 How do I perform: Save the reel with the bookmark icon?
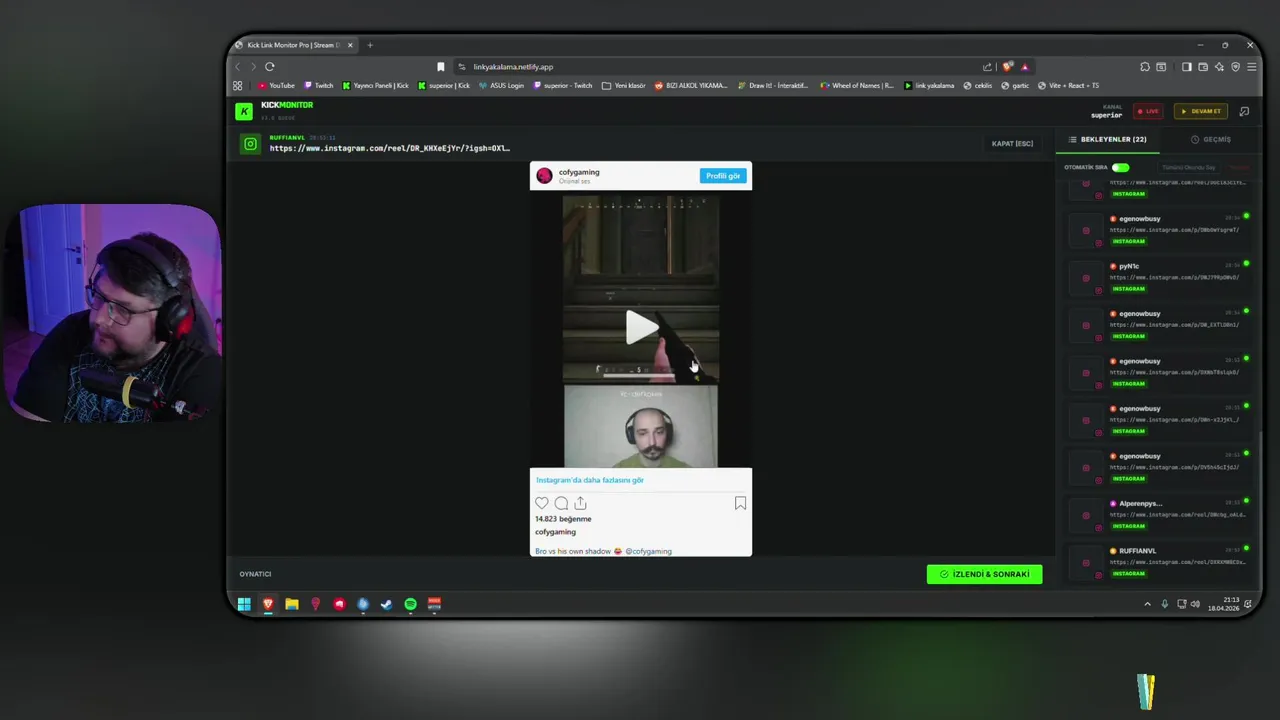point(740,503)
